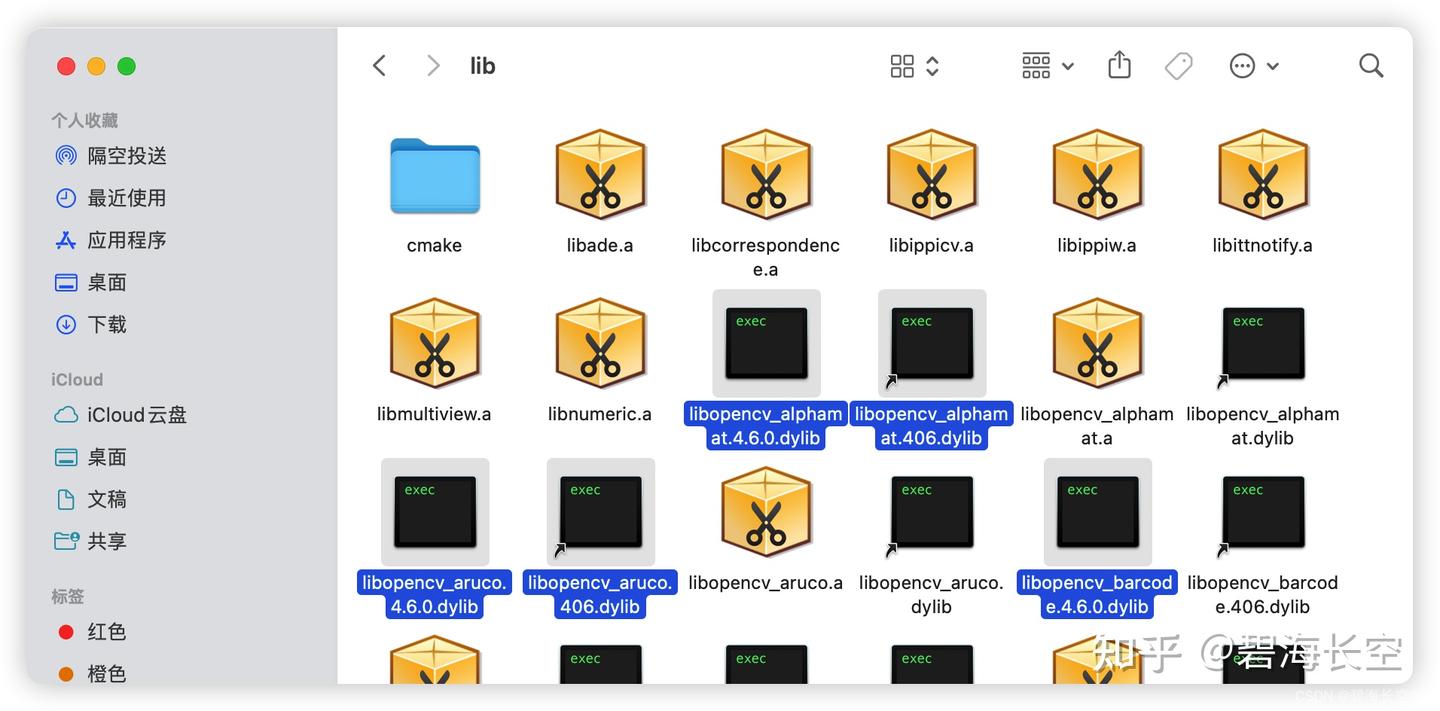The image size is (1440, 711).
Task: Click the forward navigation arrow
Action: [x=432, y=65]
